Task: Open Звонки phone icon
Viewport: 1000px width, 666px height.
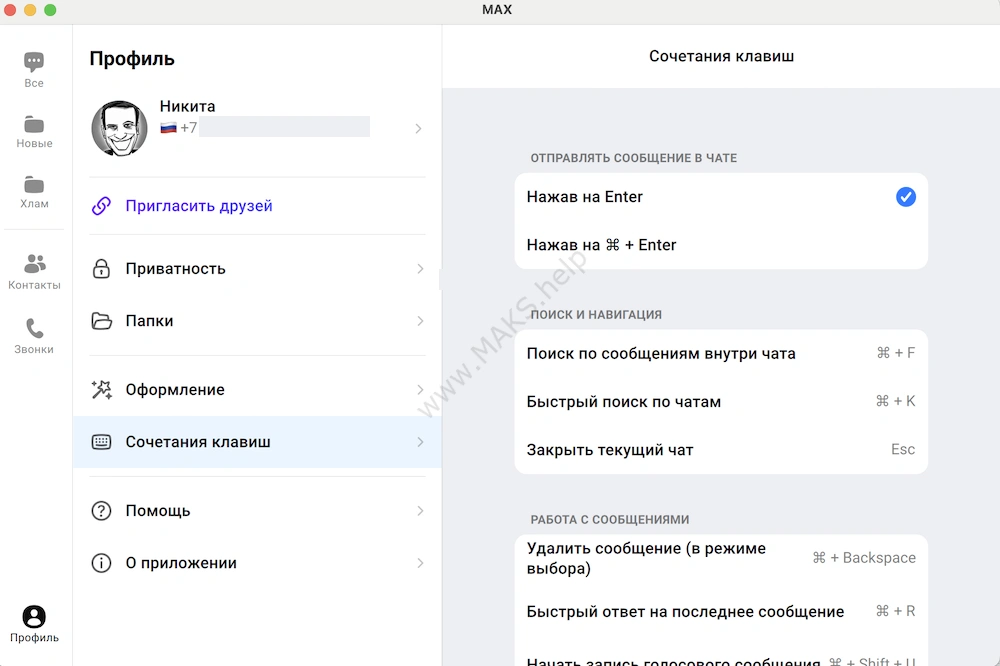Action: [34, 329]
